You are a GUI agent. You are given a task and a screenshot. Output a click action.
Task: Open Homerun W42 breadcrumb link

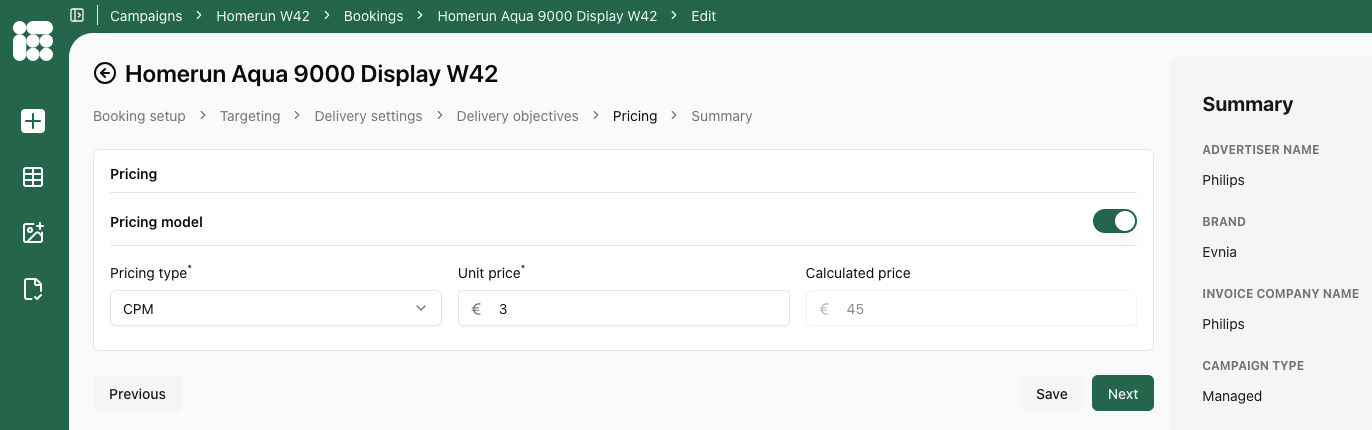263,16
